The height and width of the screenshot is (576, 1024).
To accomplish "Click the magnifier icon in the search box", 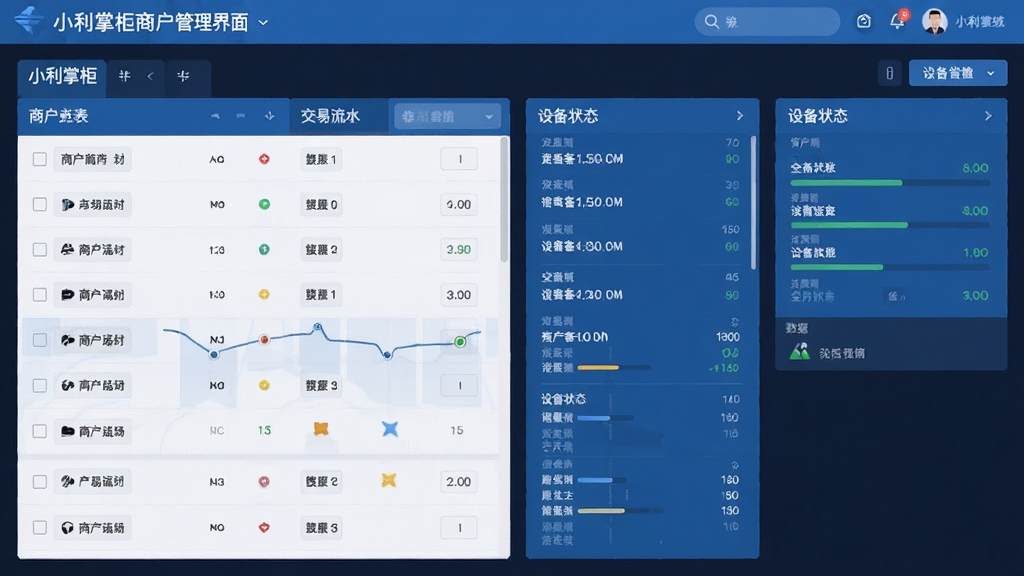I will click(x=711, y=22).
